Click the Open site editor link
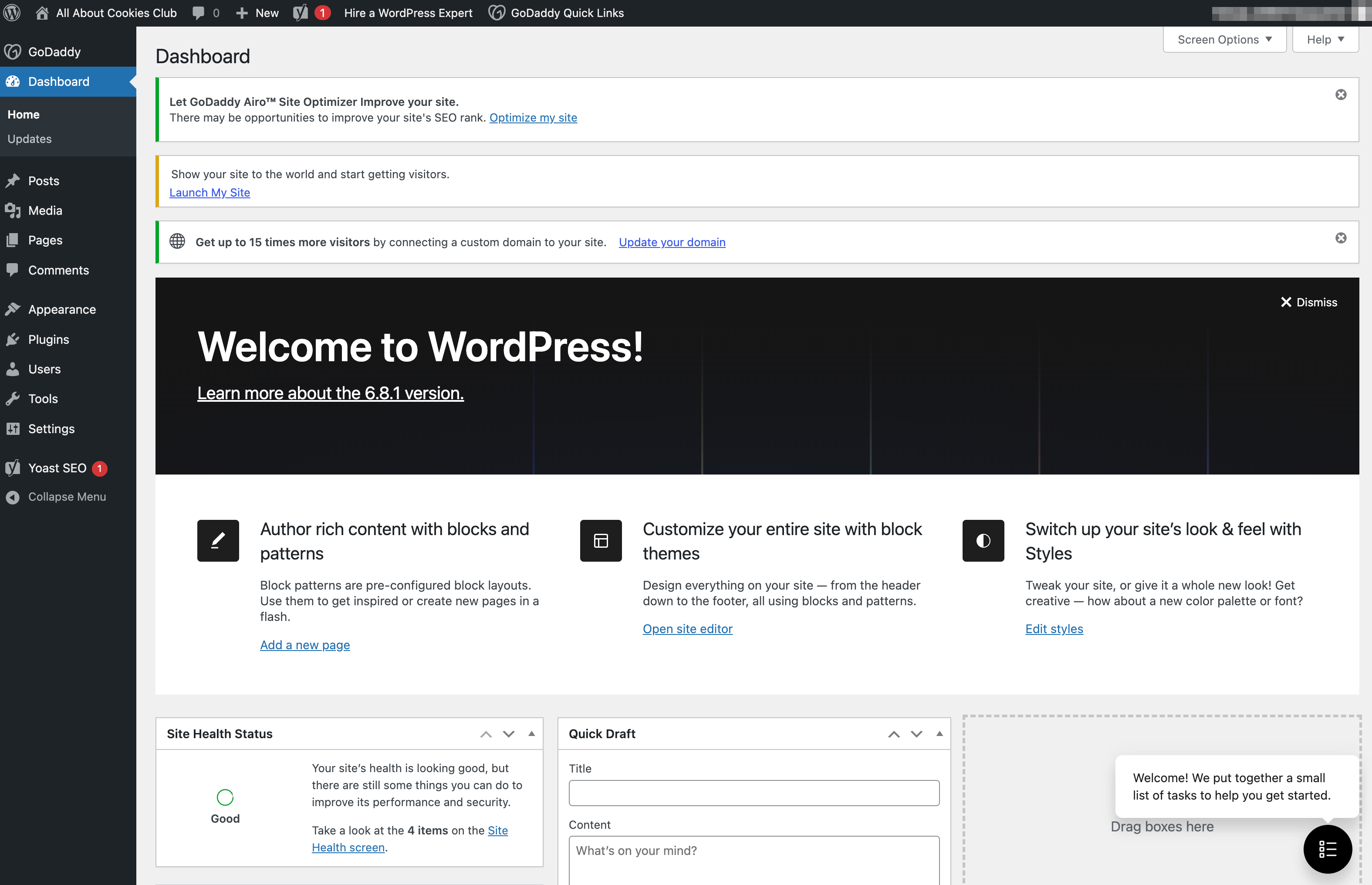This screenshot has width=1372, height=885. click(x=687, y=629)
